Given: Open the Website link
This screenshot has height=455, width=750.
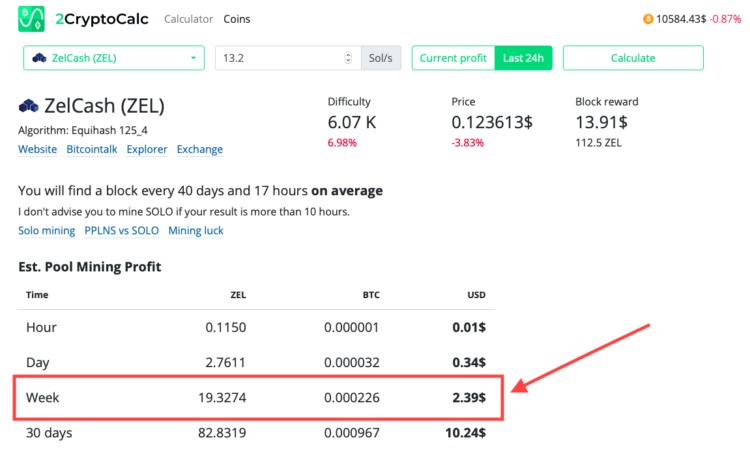Looking at the screenshot, I should click(37, 149).
